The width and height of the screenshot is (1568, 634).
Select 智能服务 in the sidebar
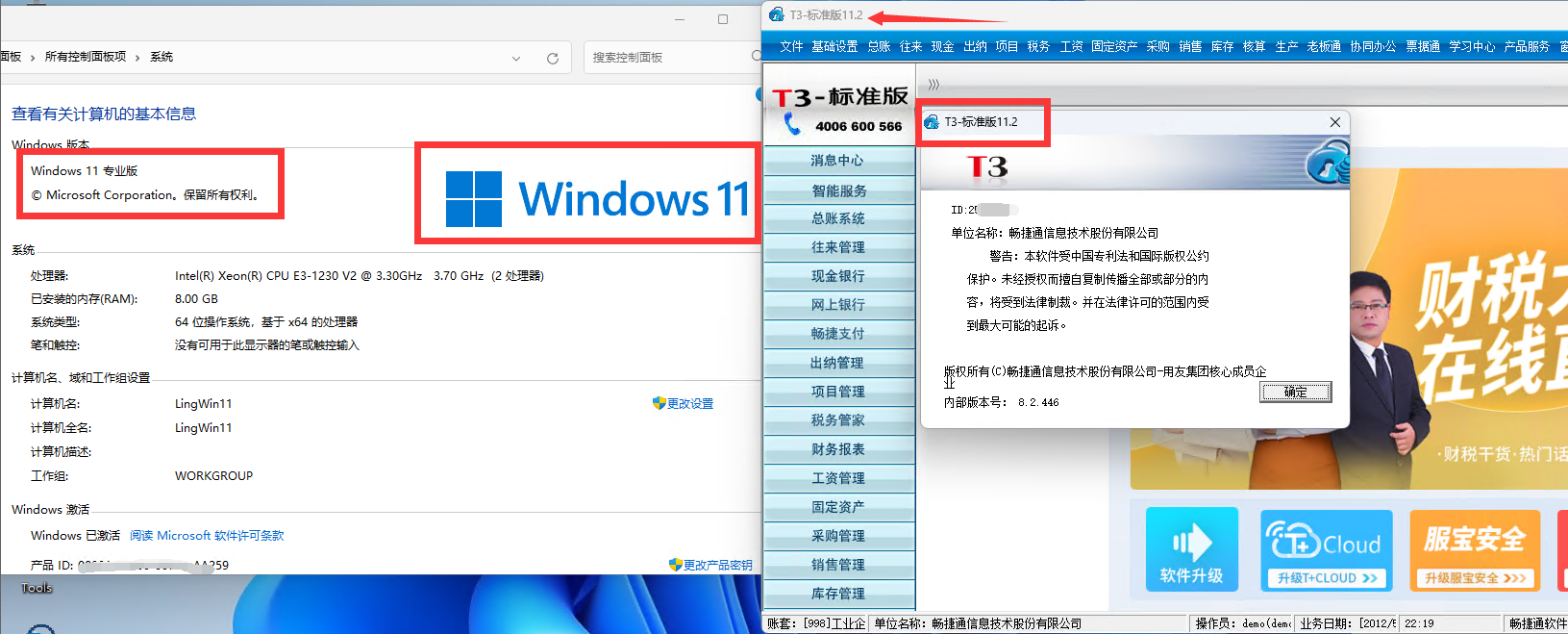tap(838, 190)
